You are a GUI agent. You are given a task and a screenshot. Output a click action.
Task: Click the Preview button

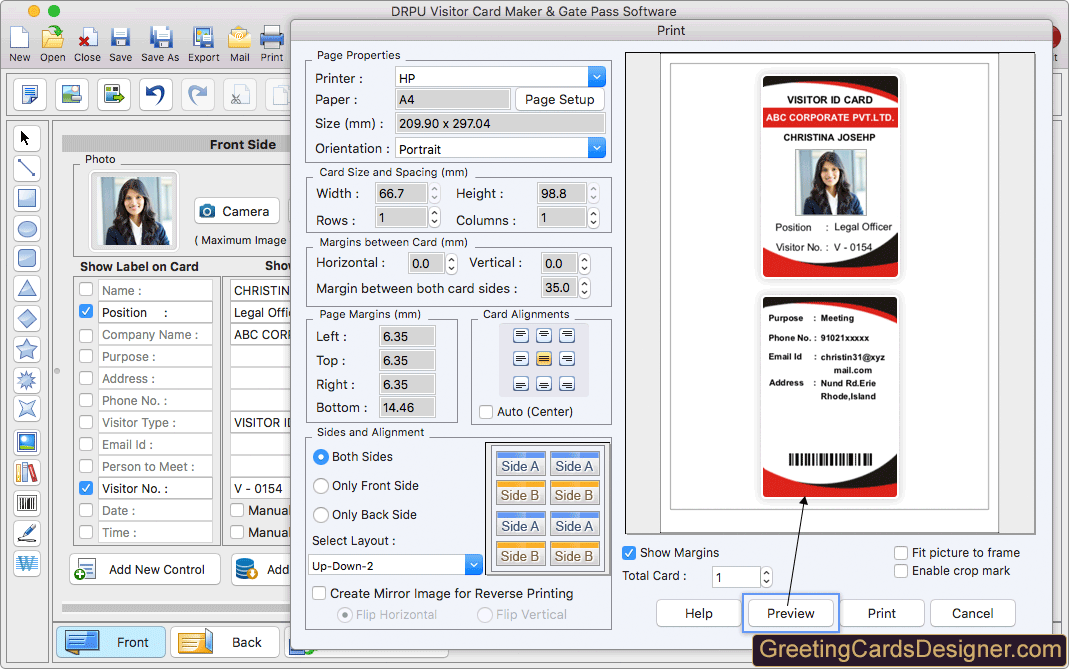790,613
